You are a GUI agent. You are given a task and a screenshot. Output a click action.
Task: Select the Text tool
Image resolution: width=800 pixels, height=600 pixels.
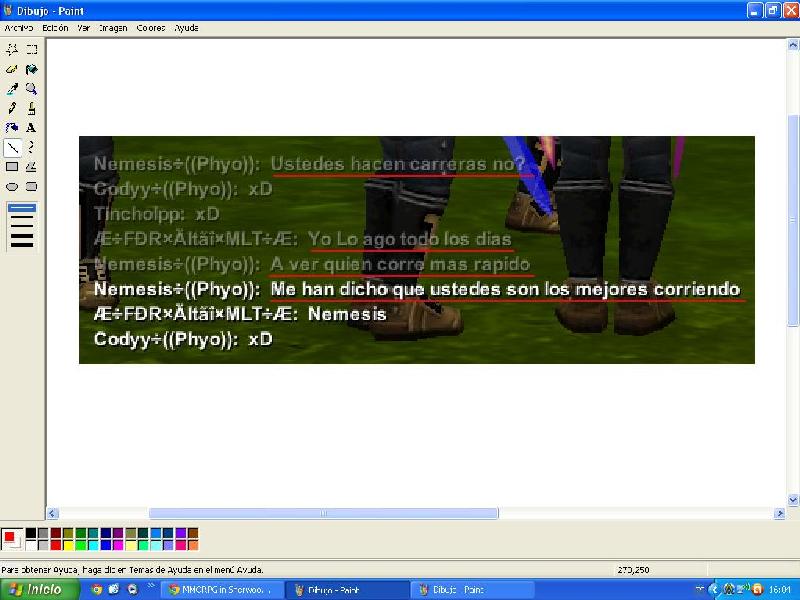(32, 128)
